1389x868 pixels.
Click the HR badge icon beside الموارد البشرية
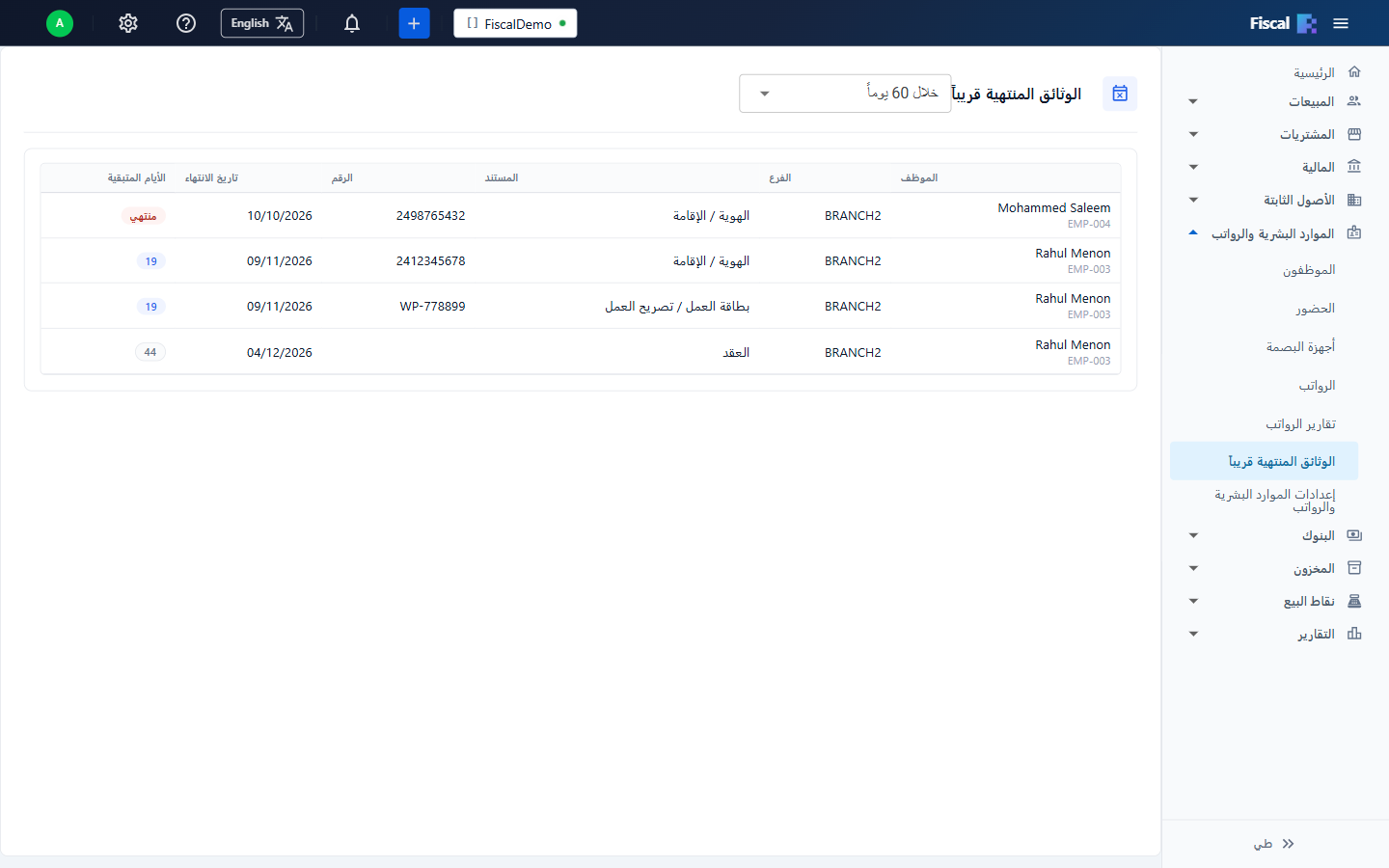pyautogui.click(x=1354, y=232)
